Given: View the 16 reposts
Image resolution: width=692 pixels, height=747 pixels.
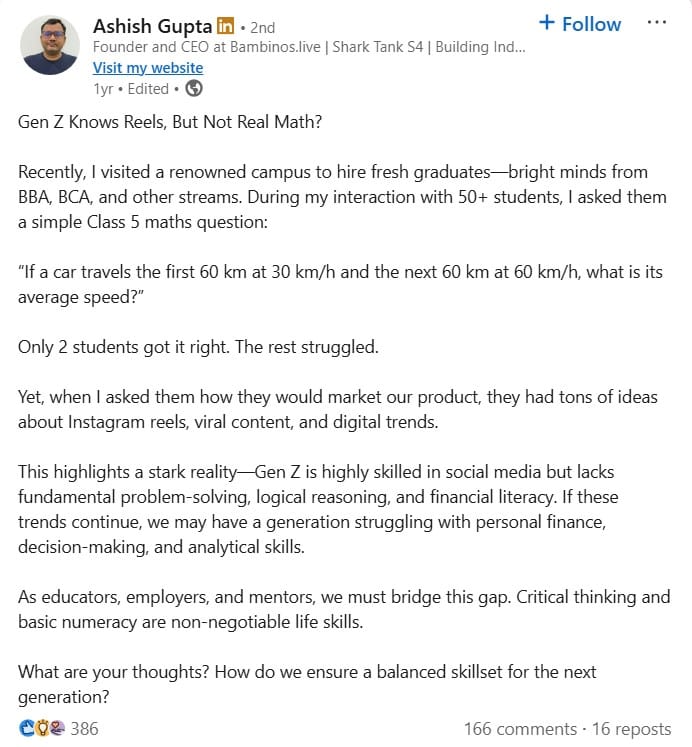Looking at the screenshot, I should coord(632,728).
